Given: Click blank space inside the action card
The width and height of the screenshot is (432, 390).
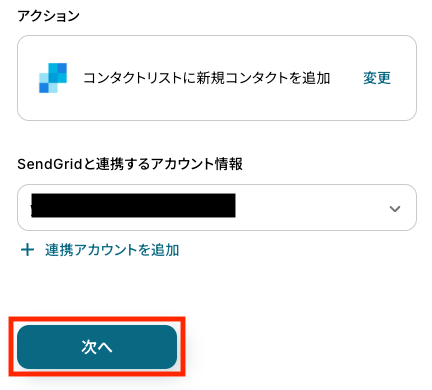Looking at the screenshot, I should tap(217, 105).
